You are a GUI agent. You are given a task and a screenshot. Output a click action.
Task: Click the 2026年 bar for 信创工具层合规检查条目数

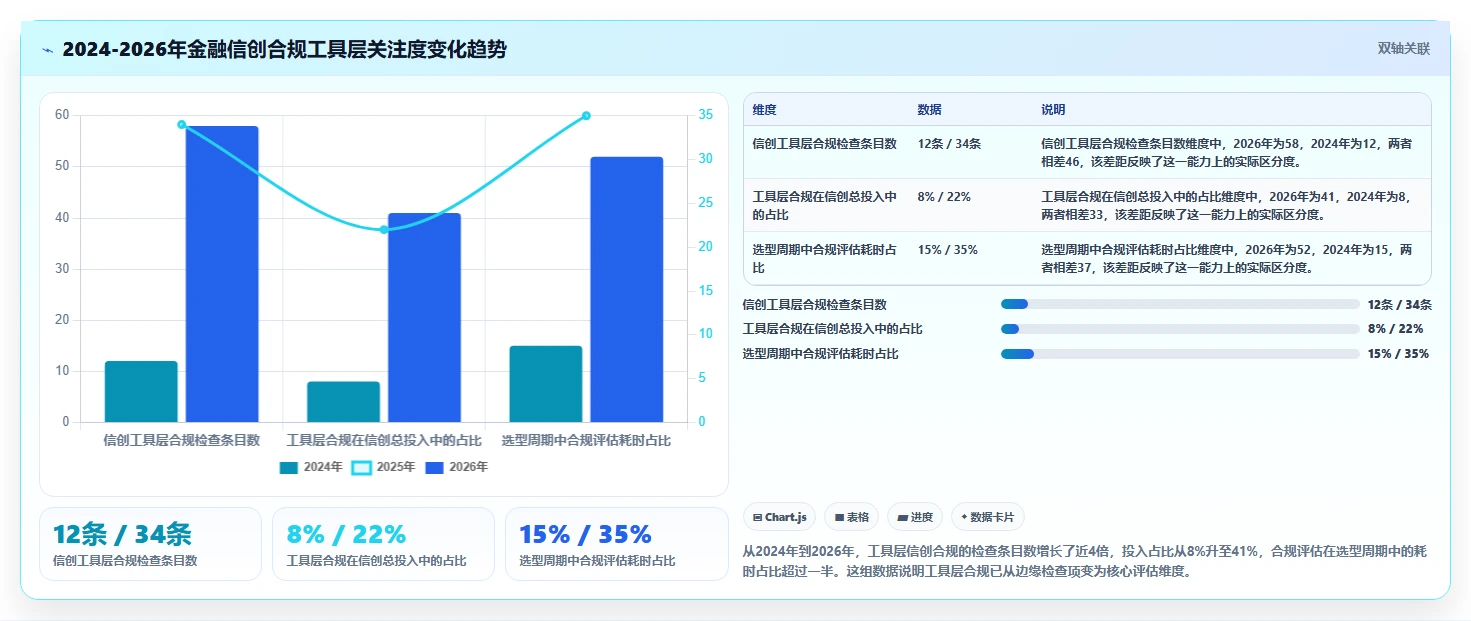222,274
